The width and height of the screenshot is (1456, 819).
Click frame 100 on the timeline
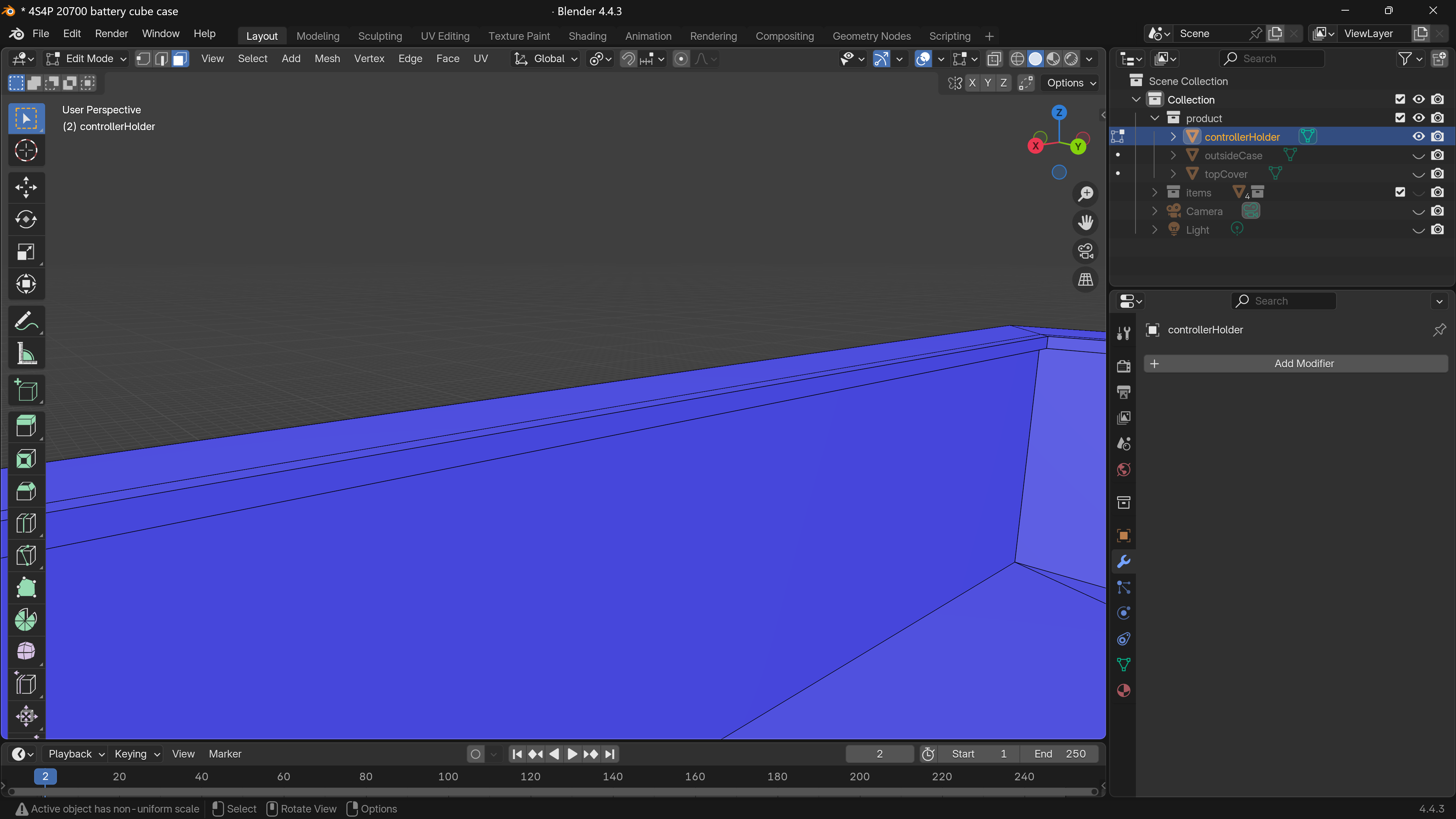tap(448, 777)
